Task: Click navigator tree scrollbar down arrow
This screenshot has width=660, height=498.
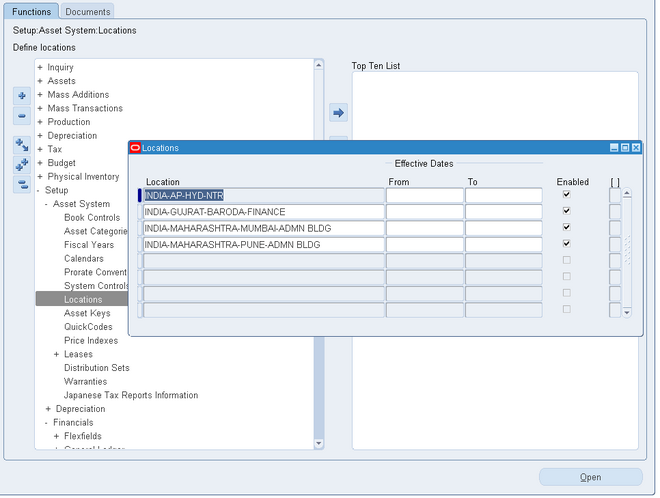Action: click(x=319, y=443)
